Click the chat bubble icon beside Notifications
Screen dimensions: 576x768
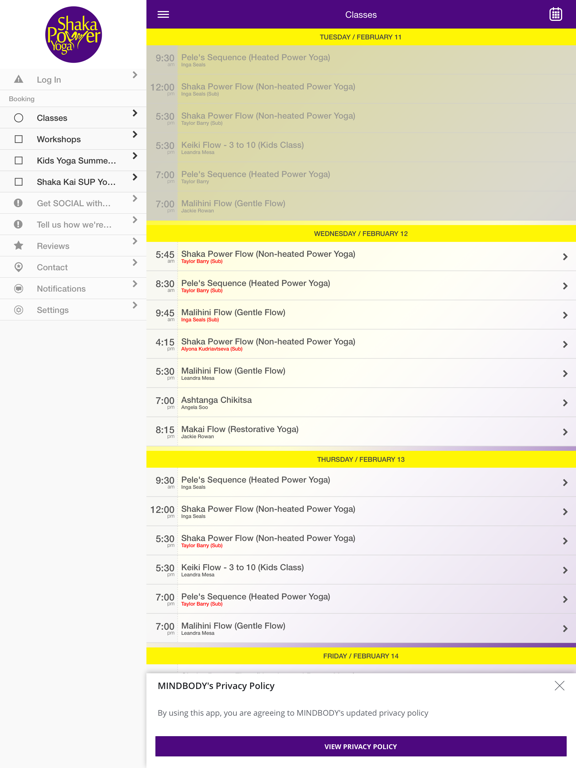[19, 288]
